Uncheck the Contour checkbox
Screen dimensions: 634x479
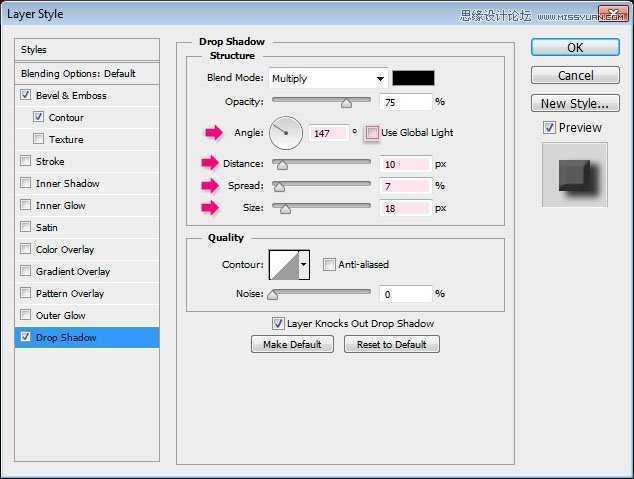[x=38, y=117]
